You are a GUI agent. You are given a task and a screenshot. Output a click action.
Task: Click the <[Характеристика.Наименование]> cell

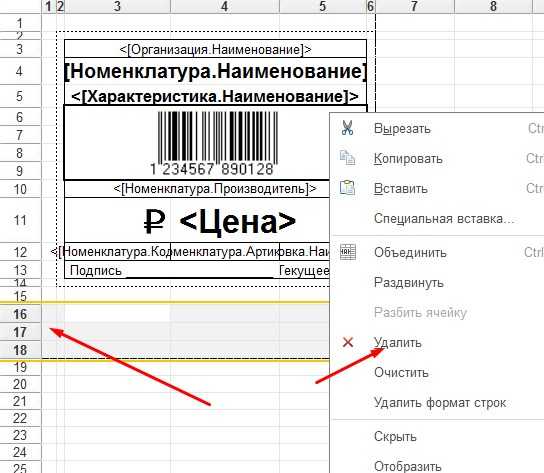tap(215, 96)
